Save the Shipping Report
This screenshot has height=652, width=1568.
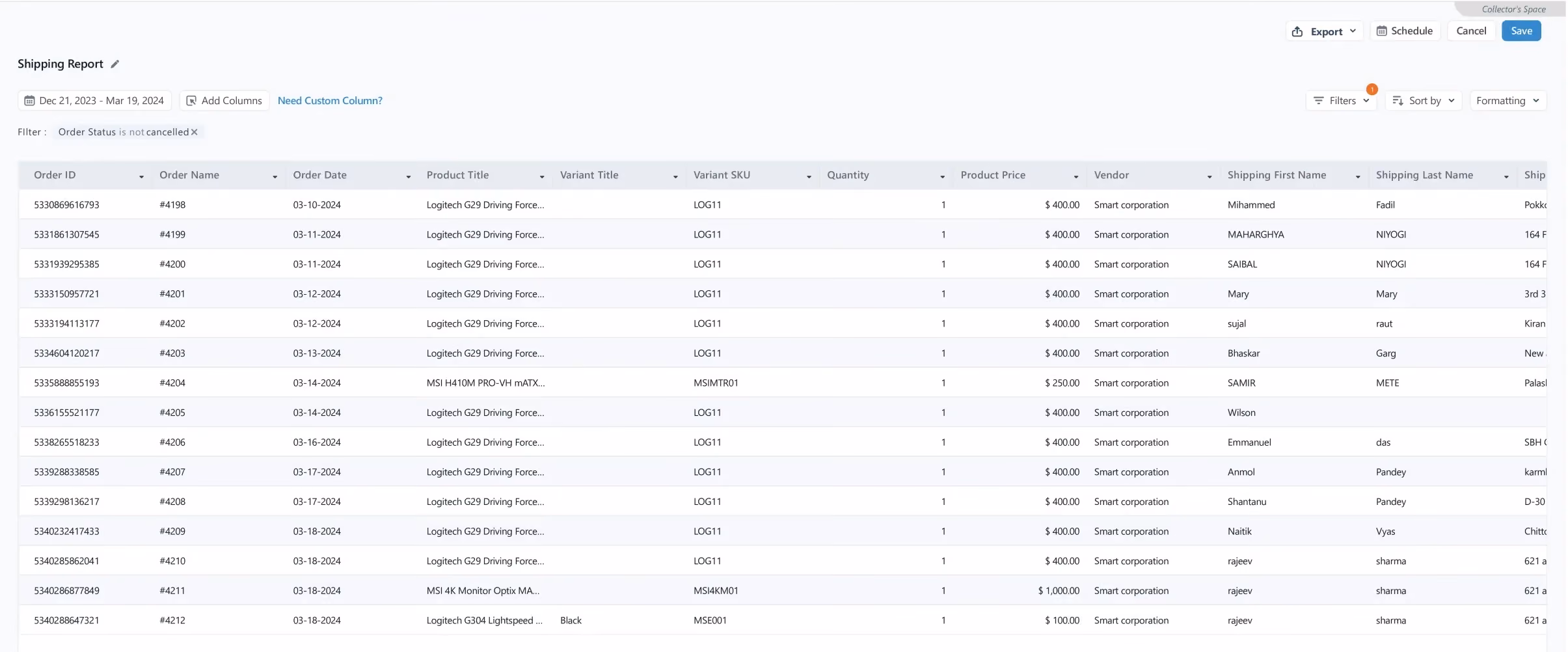pyautogui.click(x=1521, y=31)
